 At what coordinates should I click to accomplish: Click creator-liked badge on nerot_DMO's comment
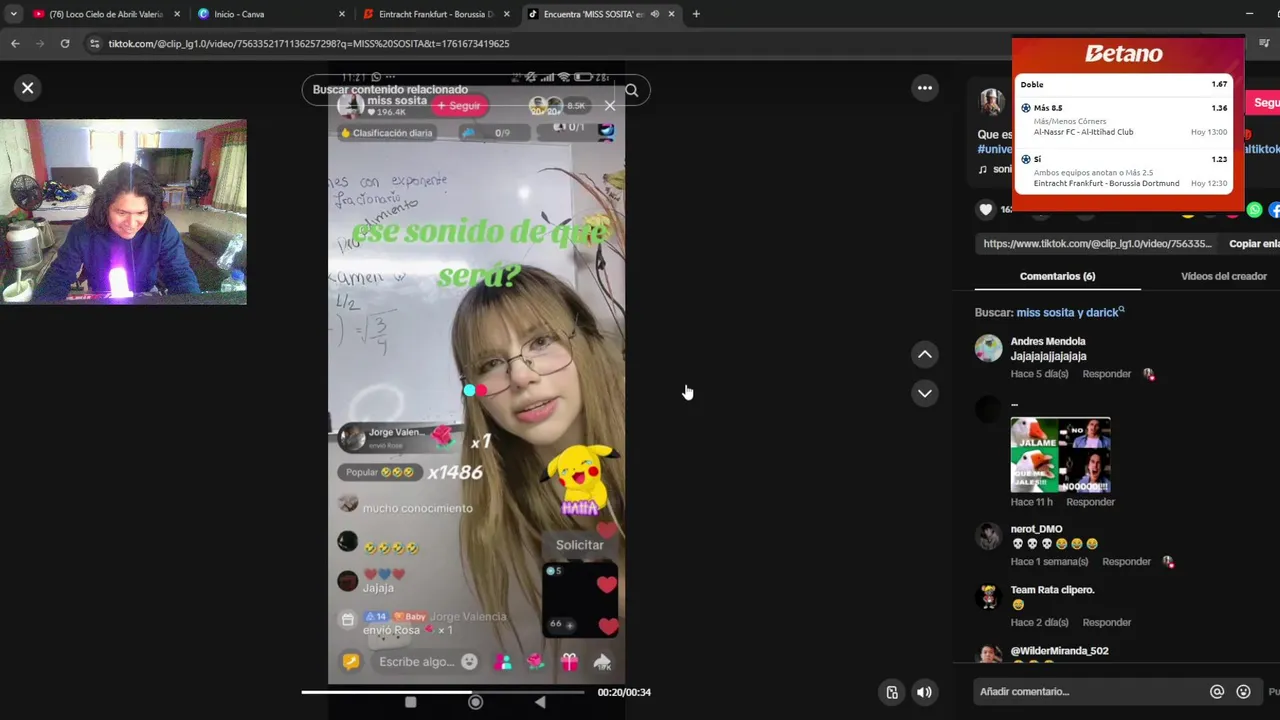(x=1168, y=562)
